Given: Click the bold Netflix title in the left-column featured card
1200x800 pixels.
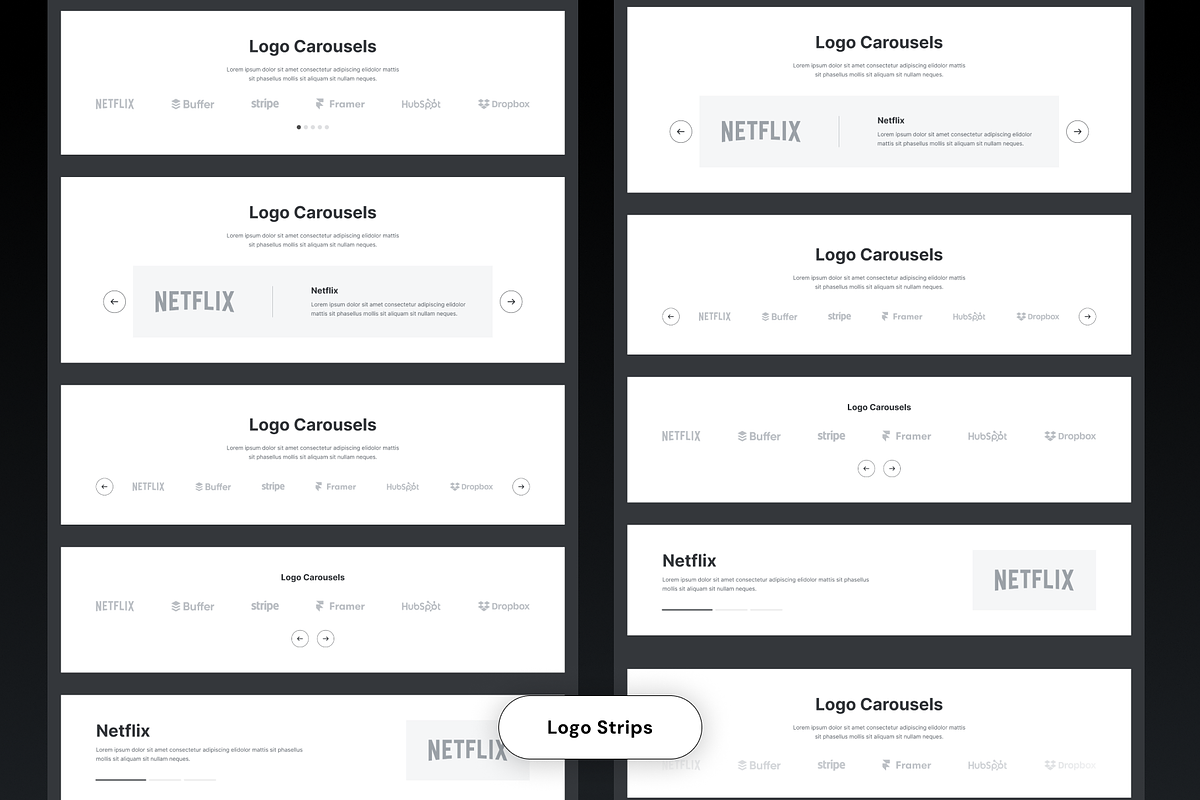Looking at the screenshot, I should coord(324,290).
